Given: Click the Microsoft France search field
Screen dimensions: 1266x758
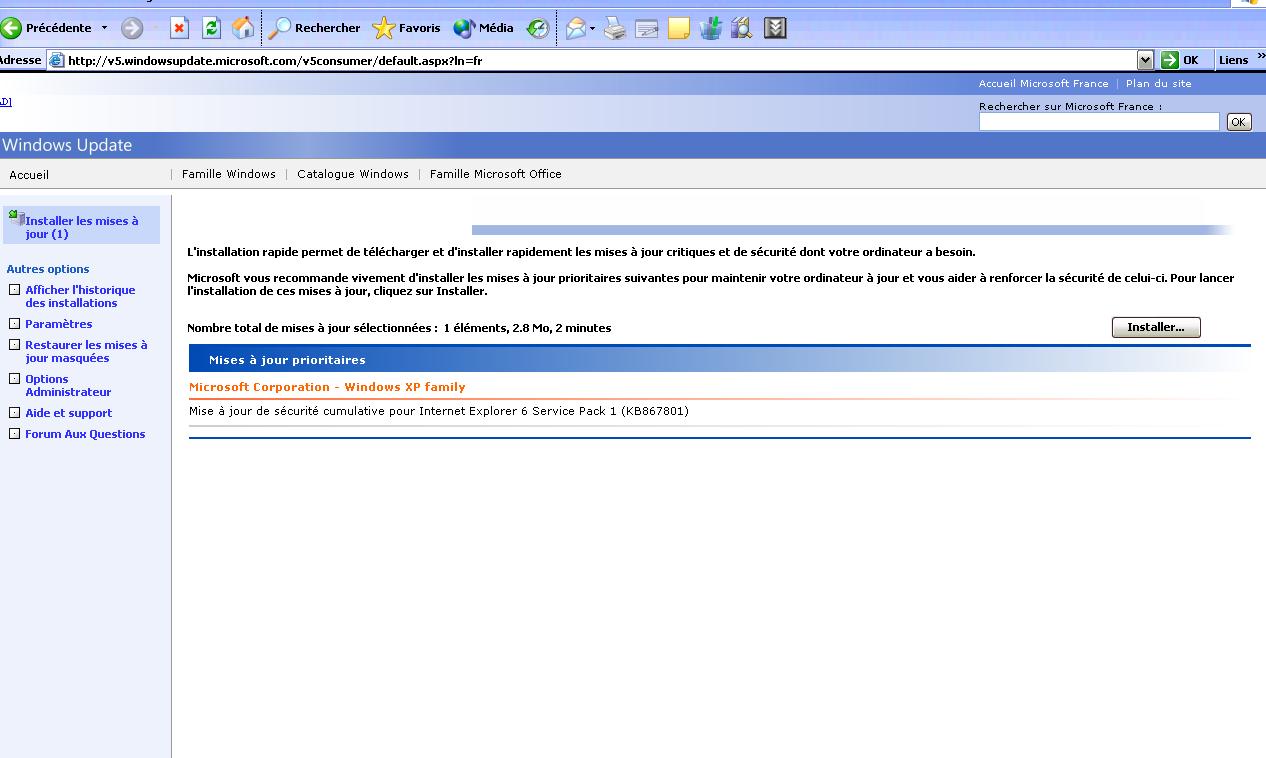Looking at the screenshot, I should (x=1099, y=122).
